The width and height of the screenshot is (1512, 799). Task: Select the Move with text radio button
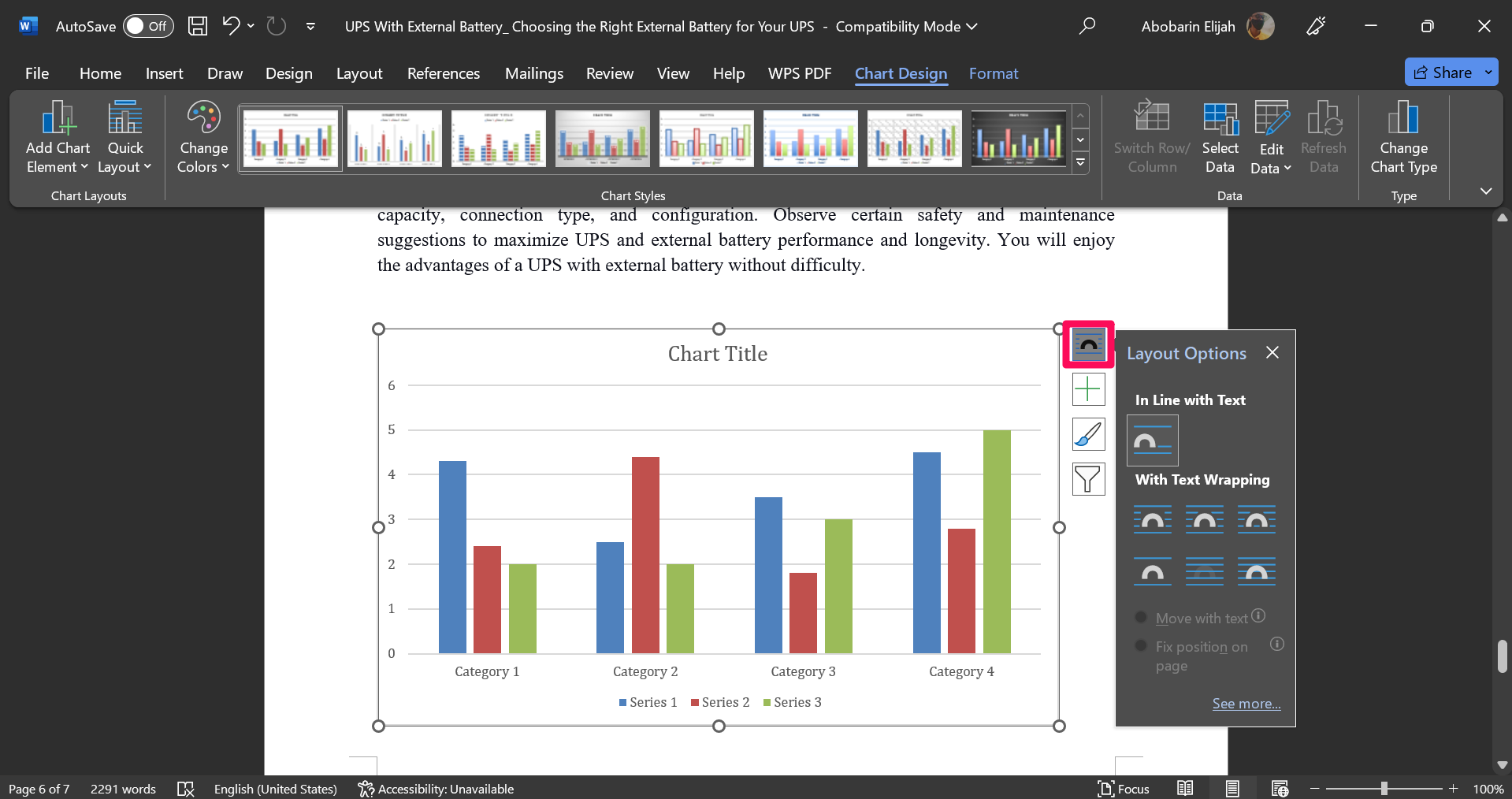pos(1140,617)
